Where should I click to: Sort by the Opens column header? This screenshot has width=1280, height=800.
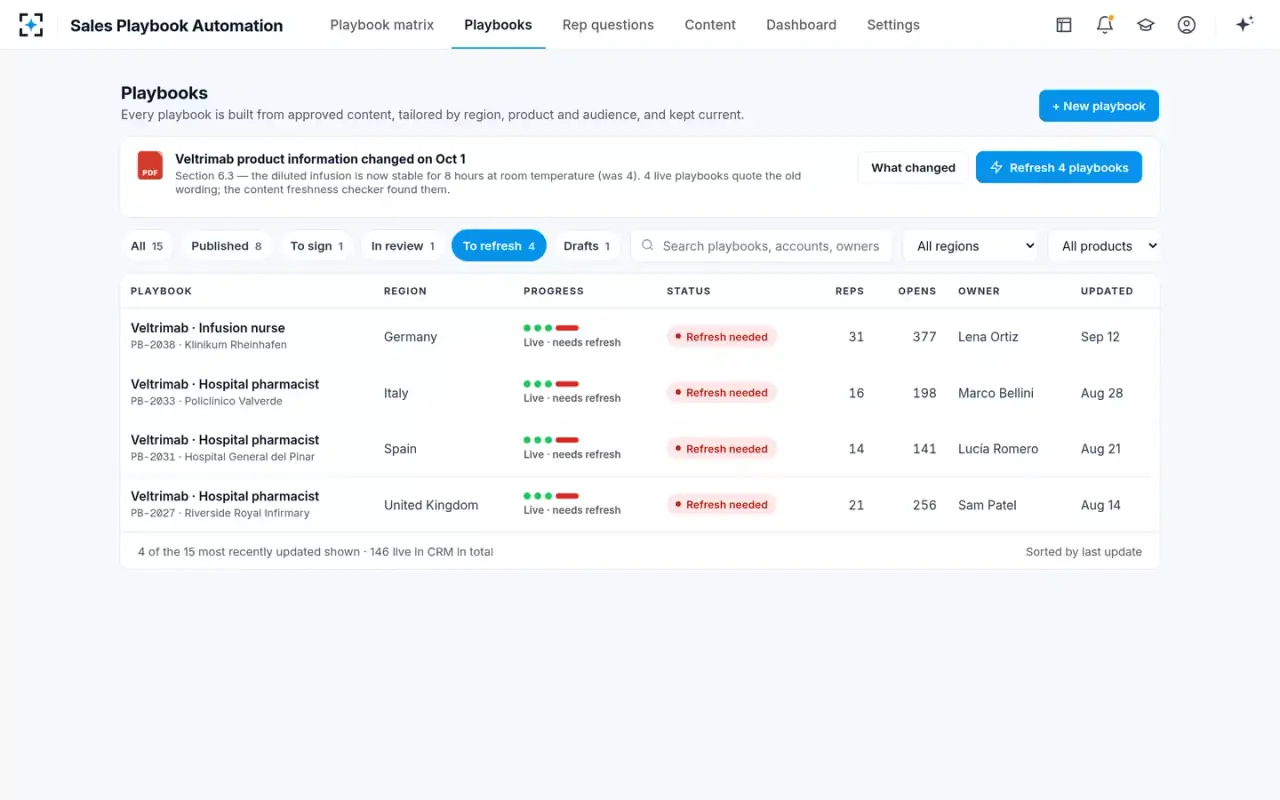[917, 291]
